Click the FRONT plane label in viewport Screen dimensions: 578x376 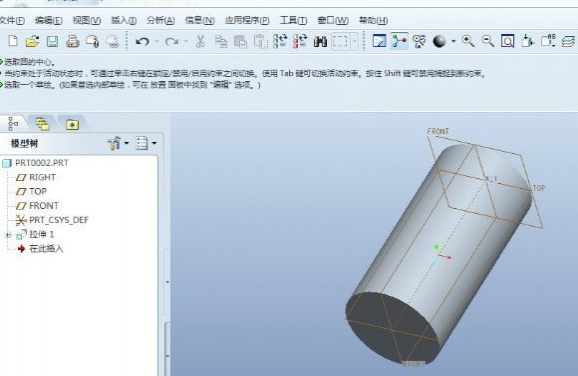point(438,131)
